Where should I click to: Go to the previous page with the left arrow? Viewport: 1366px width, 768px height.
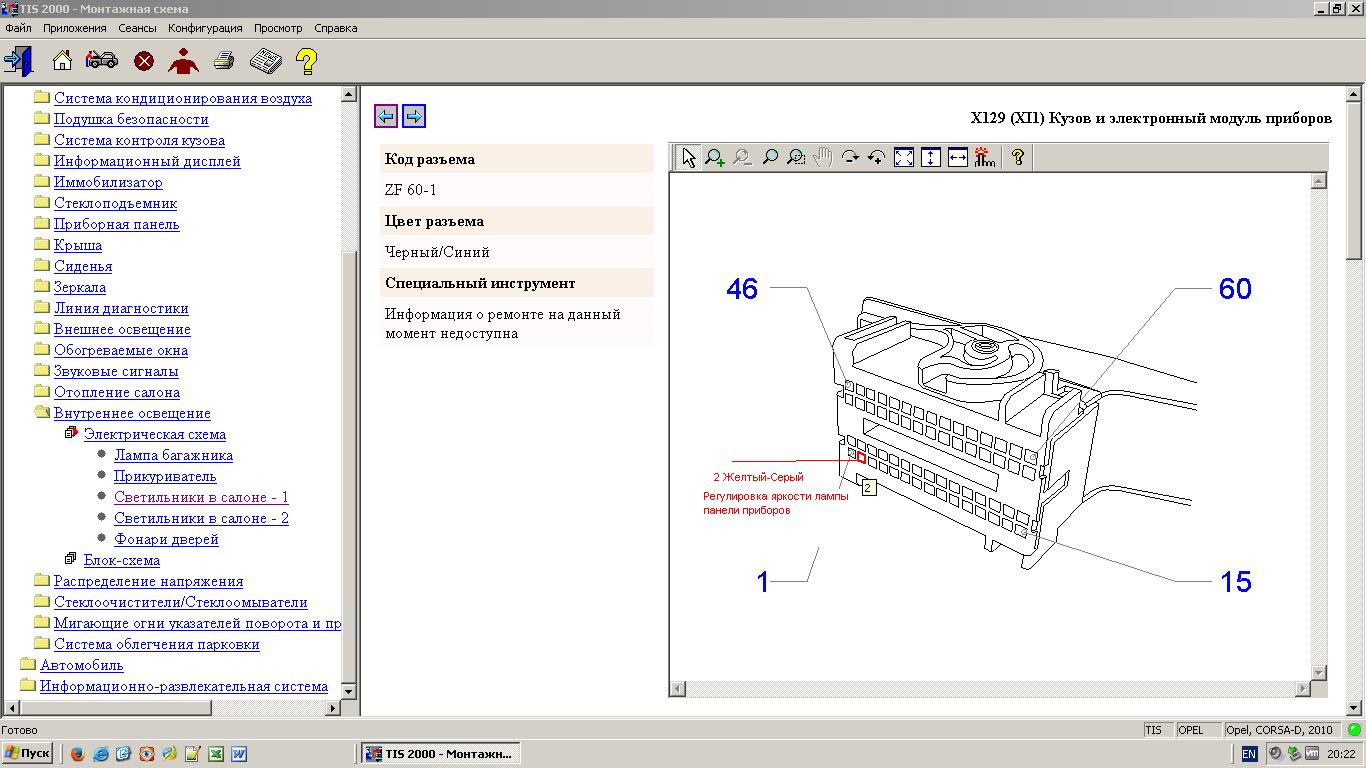(x=386, y=116)
